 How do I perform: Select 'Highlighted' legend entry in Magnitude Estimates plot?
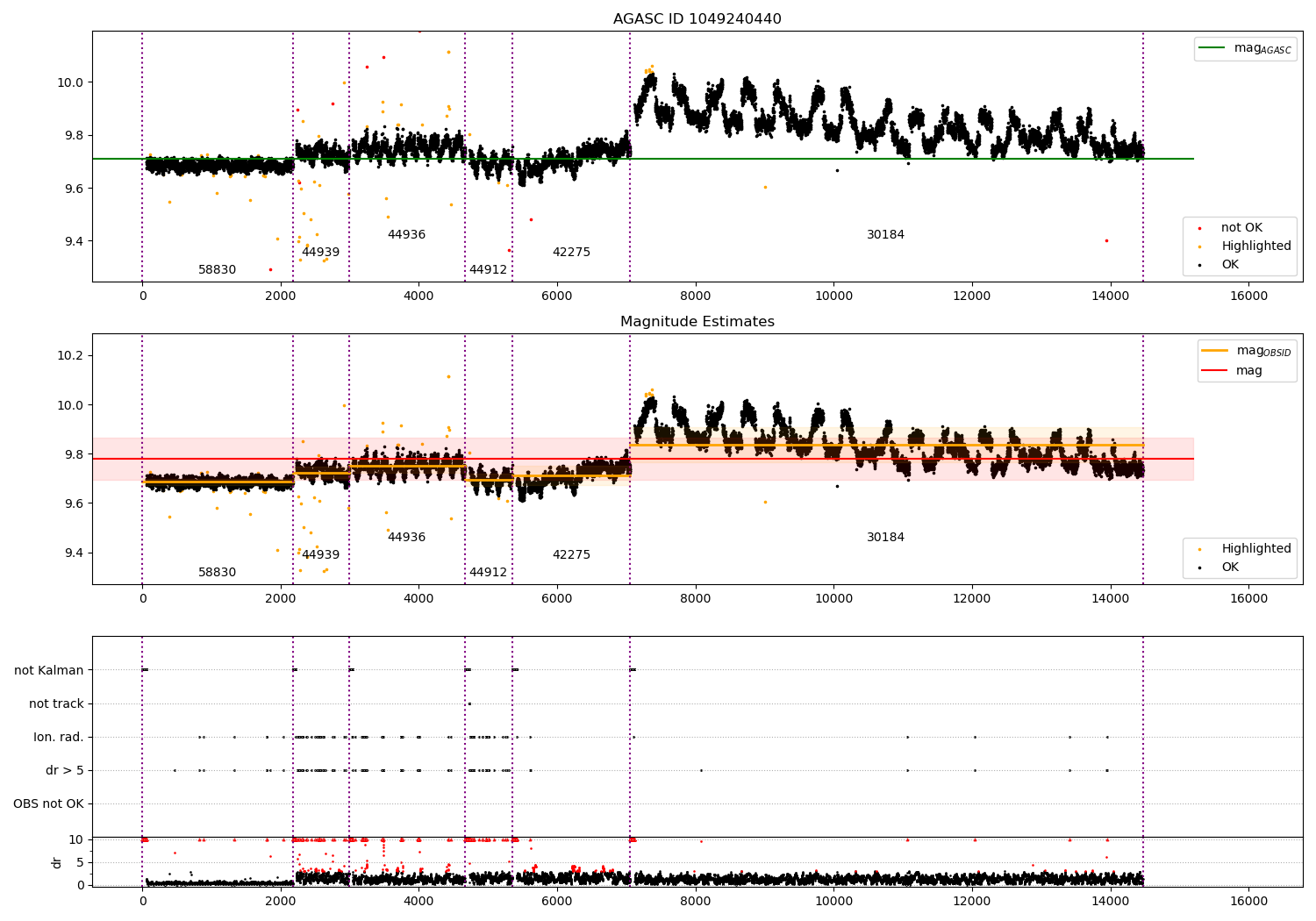pyautogui.click(x=1256, y=549)
